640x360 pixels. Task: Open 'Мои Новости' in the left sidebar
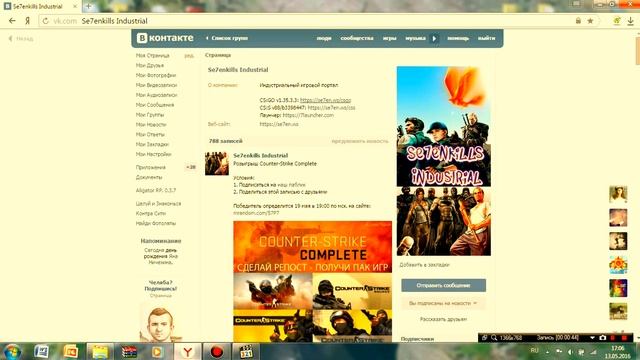point(151,124)
